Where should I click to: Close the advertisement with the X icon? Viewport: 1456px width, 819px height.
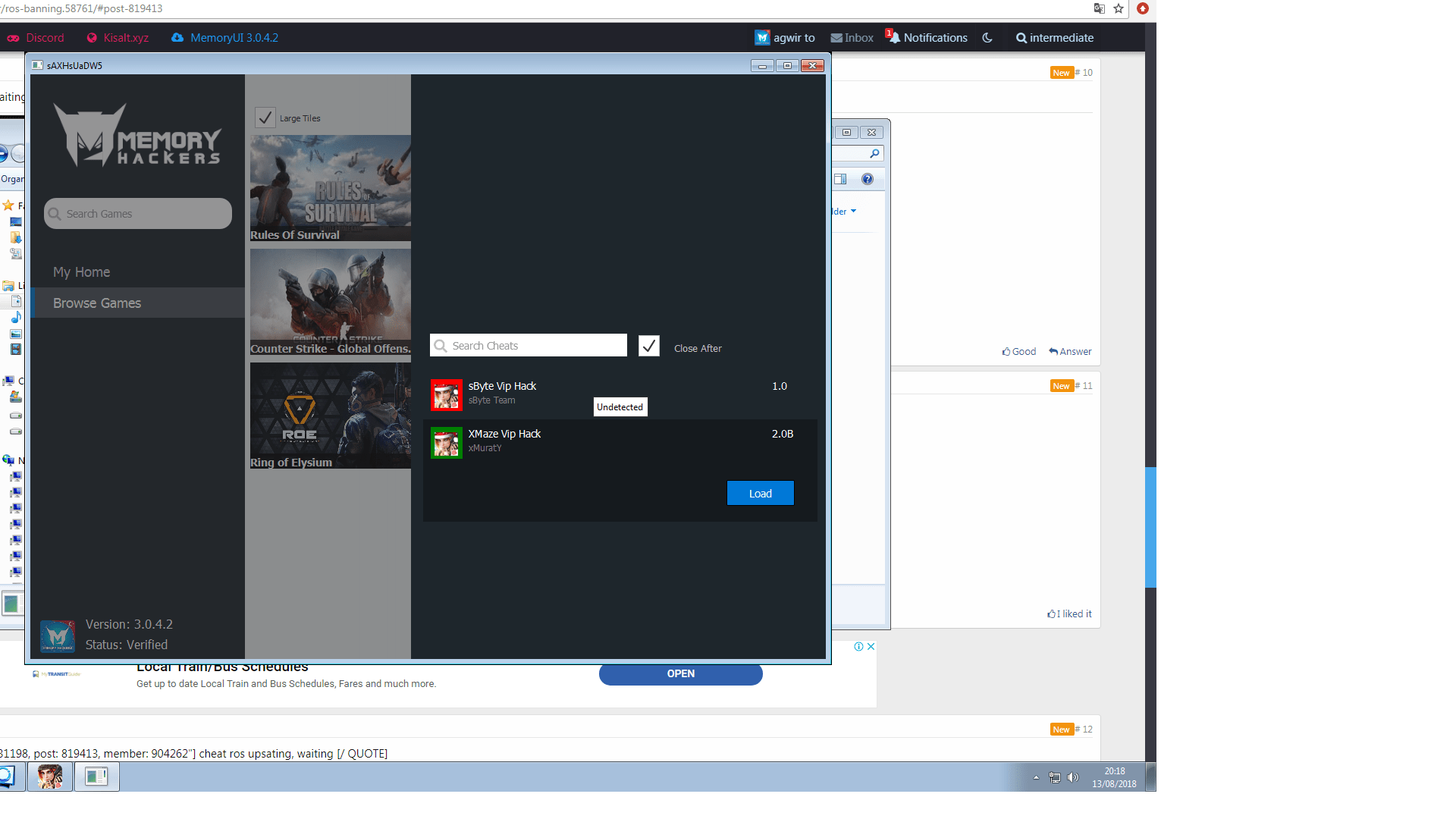click(x=871, y=647)
